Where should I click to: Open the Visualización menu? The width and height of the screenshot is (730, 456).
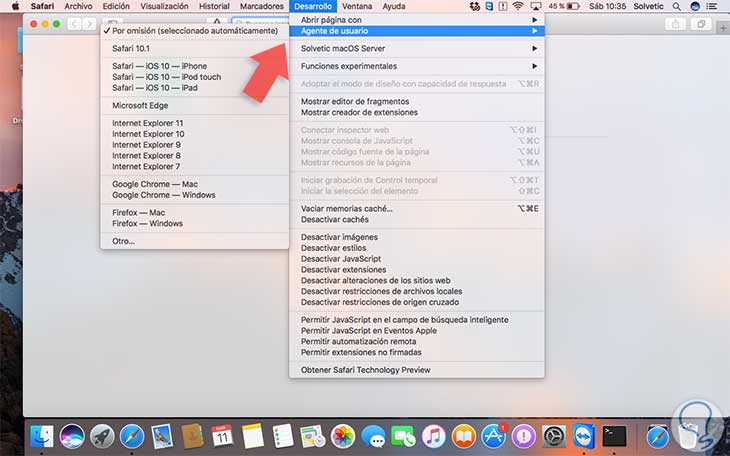(x=164, y=6)
